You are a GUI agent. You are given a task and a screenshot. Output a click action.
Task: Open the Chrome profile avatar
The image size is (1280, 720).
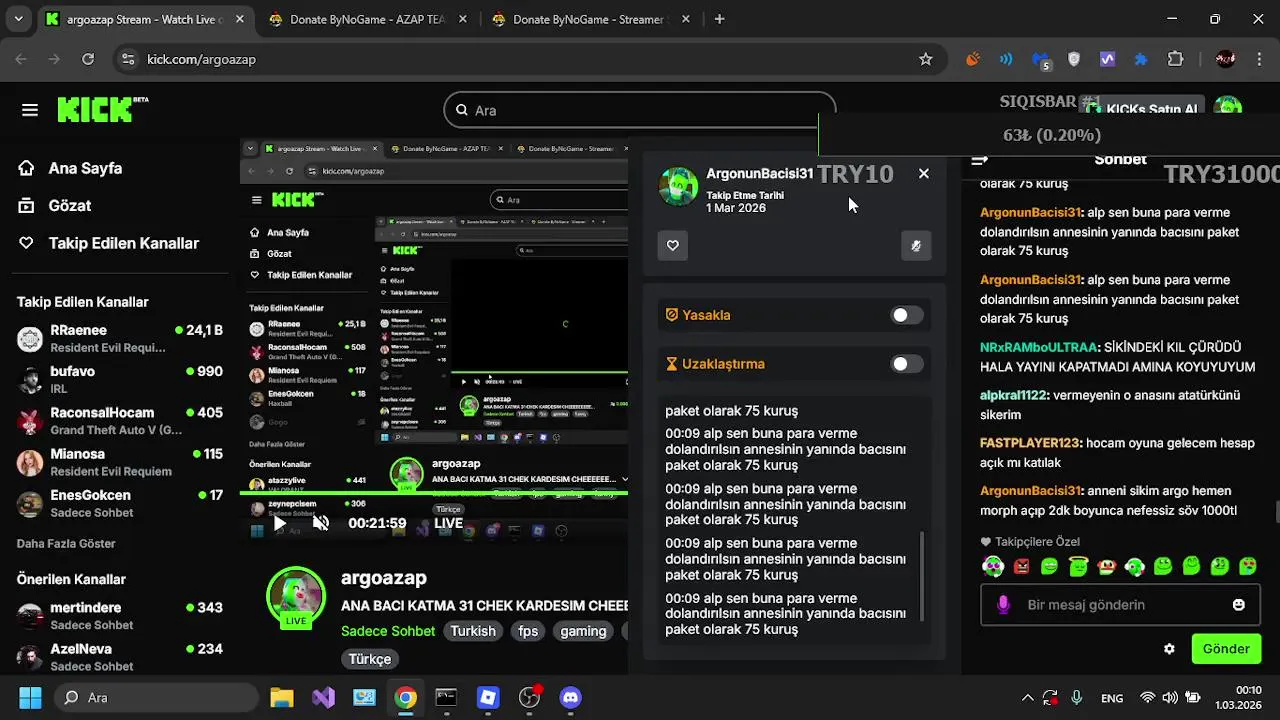pyautogui.click(x=1226, y=59)
